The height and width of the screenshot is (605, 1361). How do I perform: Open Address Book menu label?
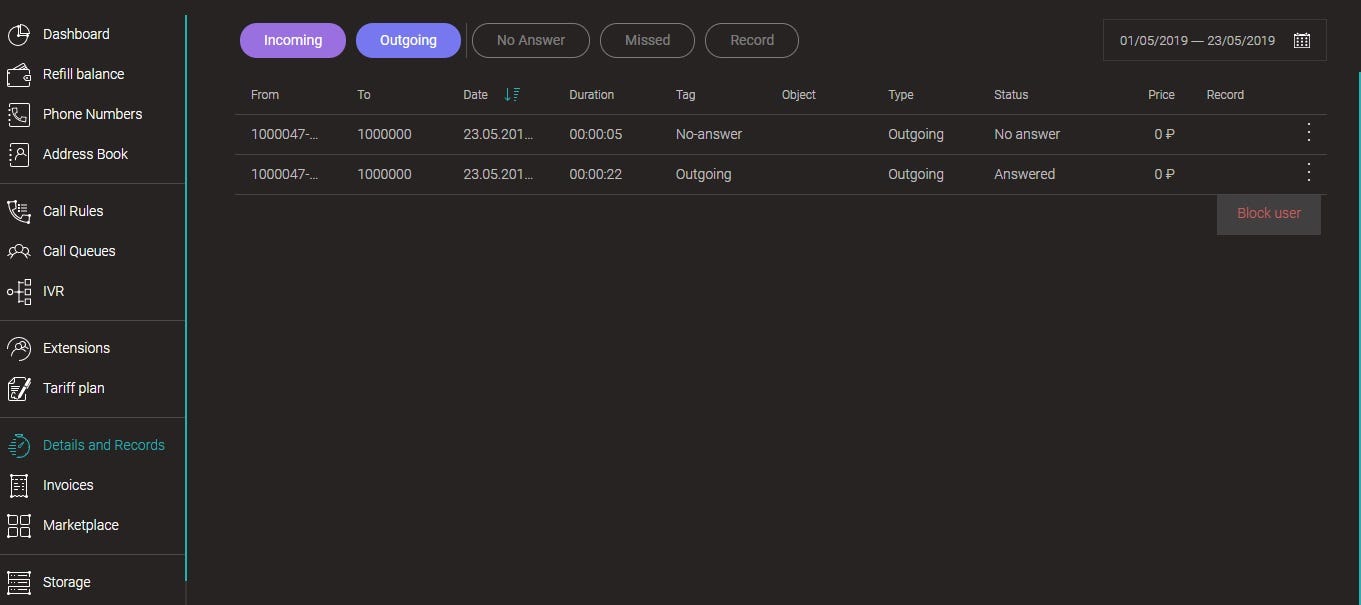pyautogui.click(x=86, y=154)
